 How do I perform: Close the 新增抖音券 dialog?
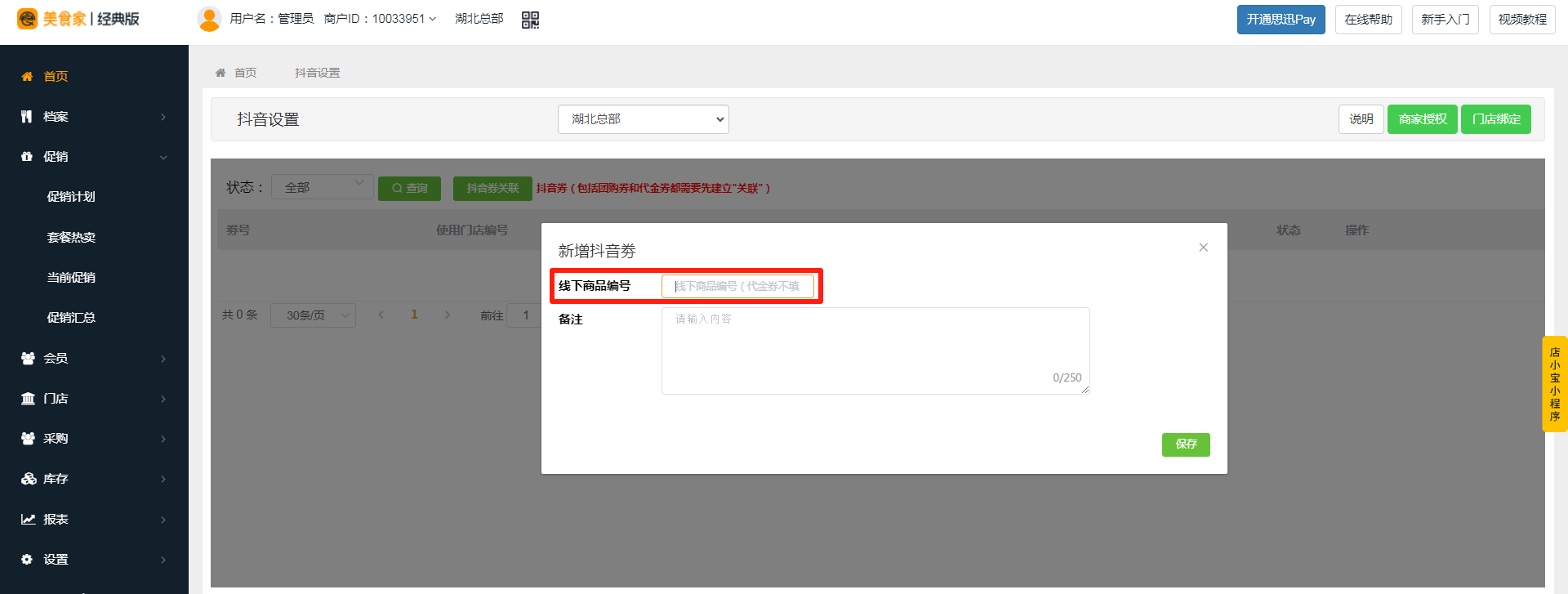(1203, 248)
